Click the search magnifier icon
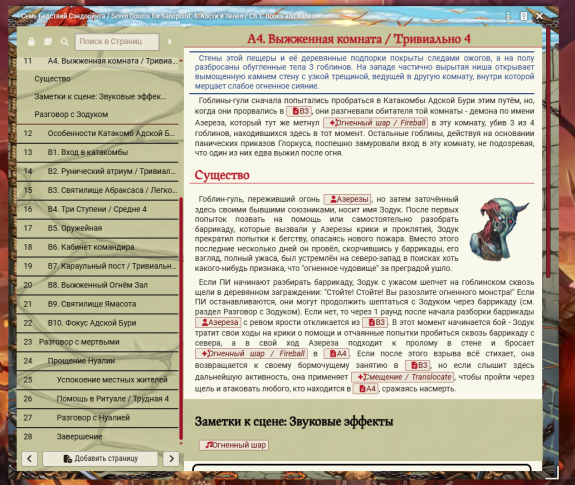 click(65, 41)
